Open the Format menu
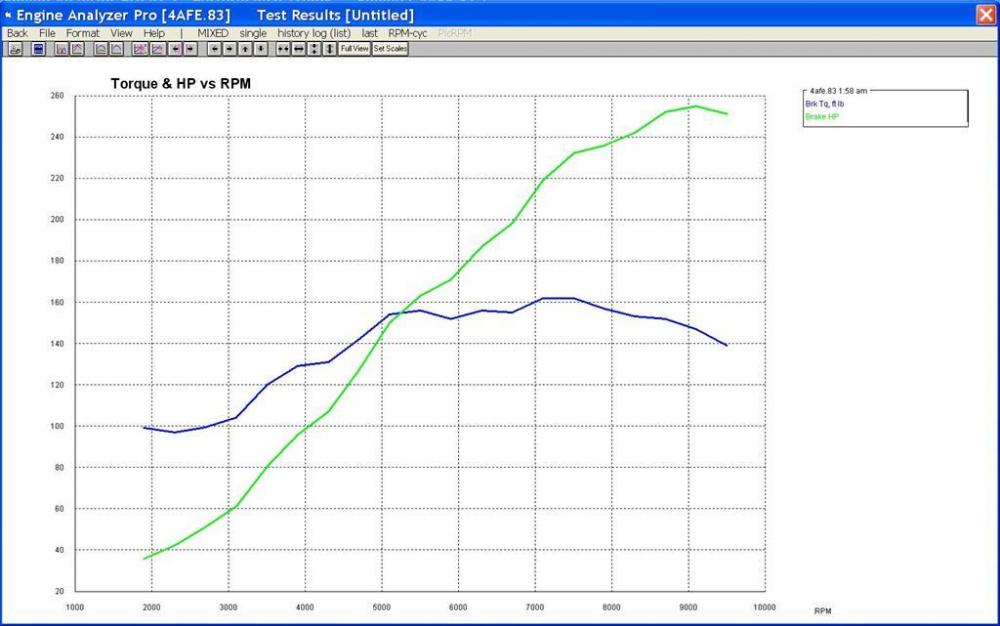Image resolution: width=1000 pixels, height=626 pixels. 83,33
